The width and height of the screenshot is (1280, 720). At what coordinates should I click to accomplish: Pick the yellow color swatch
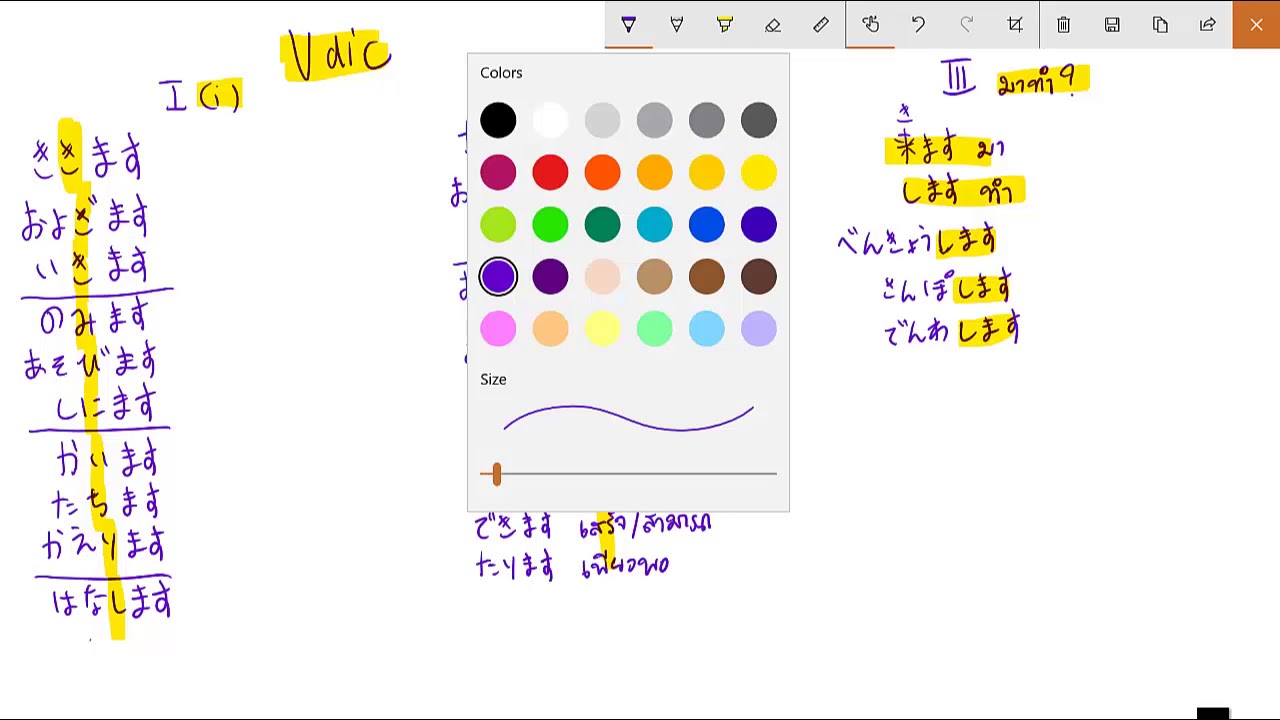coord(758,172)
